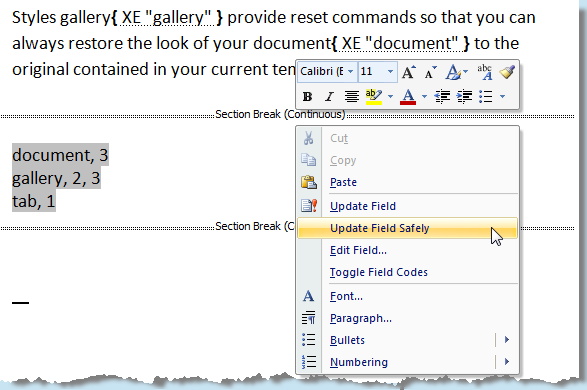Apply the yellow text highlight color
The height and width of the screenshot is (390, 587).
[x=374, y=97]
